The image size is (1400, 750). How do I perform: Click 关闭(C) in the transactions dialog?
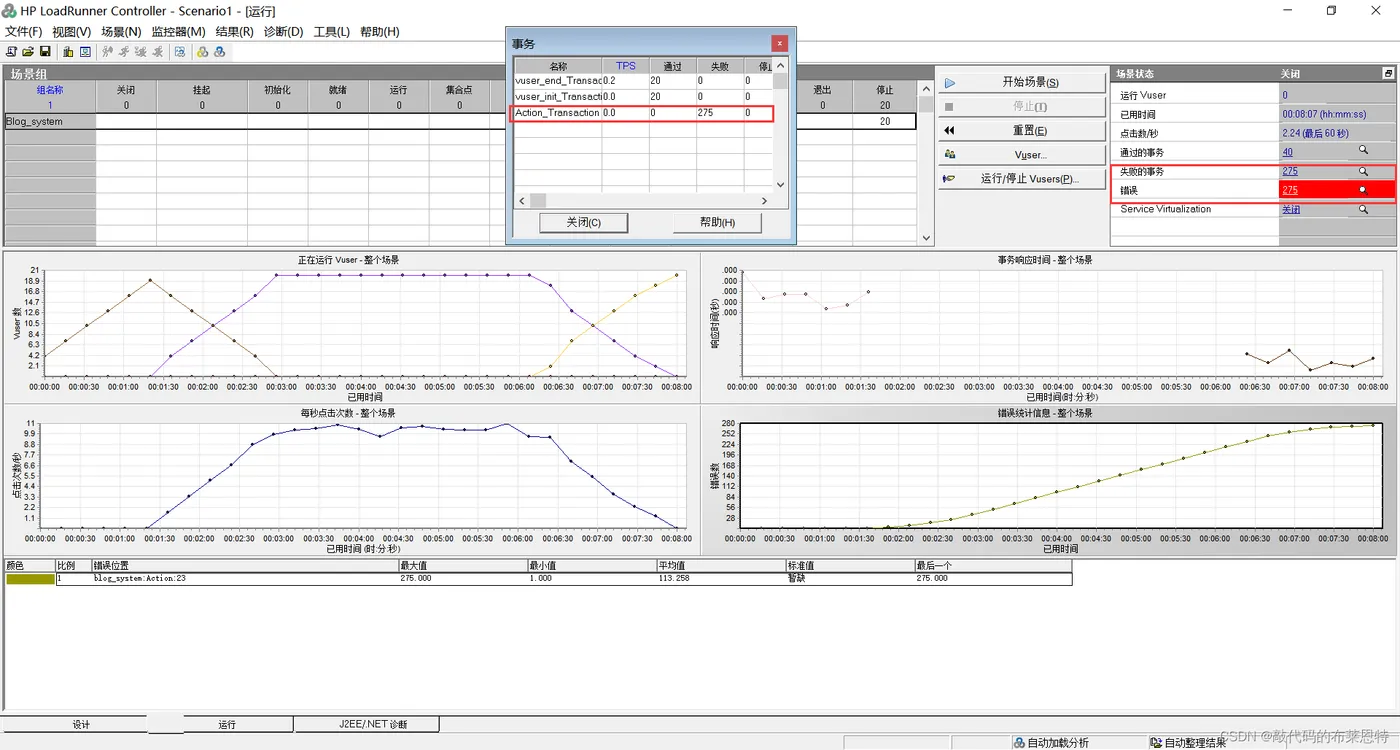583,222
